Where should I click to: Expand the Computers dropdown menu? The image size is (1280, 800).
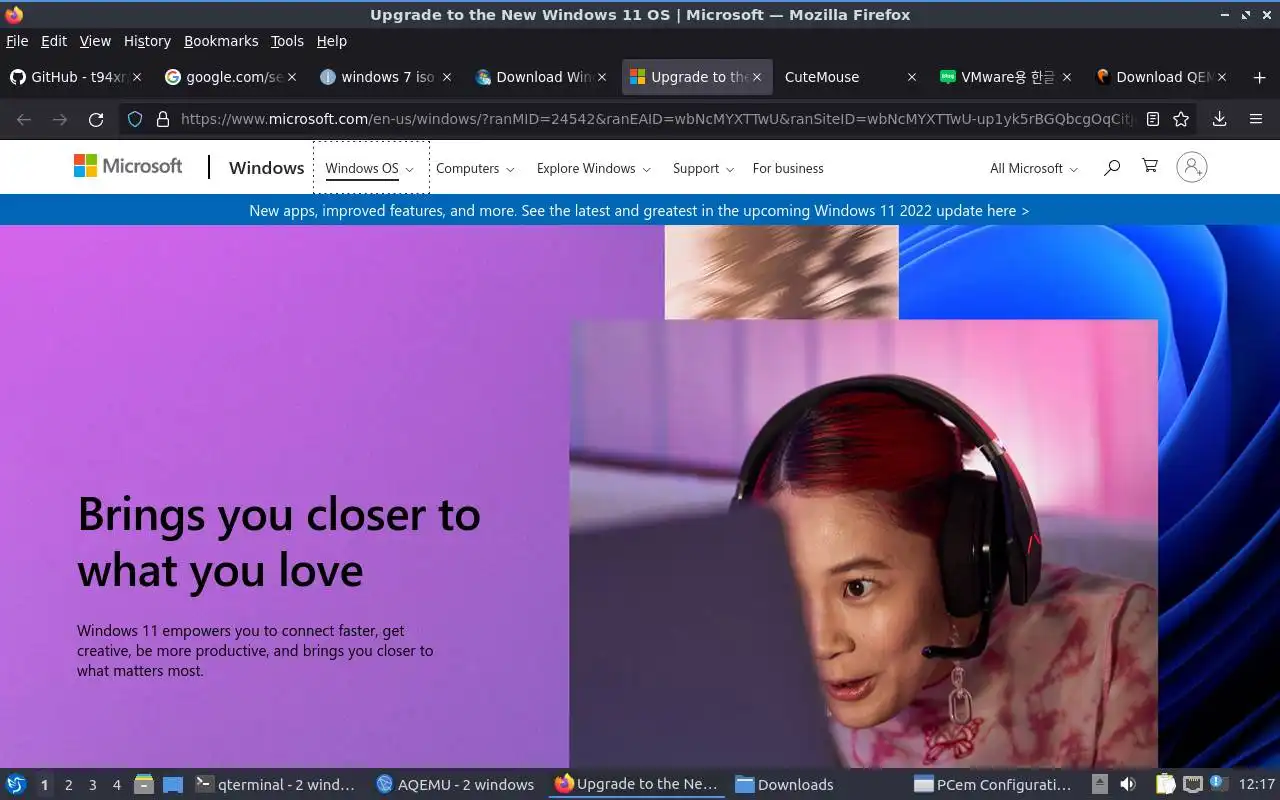click(x=475, y=168)
